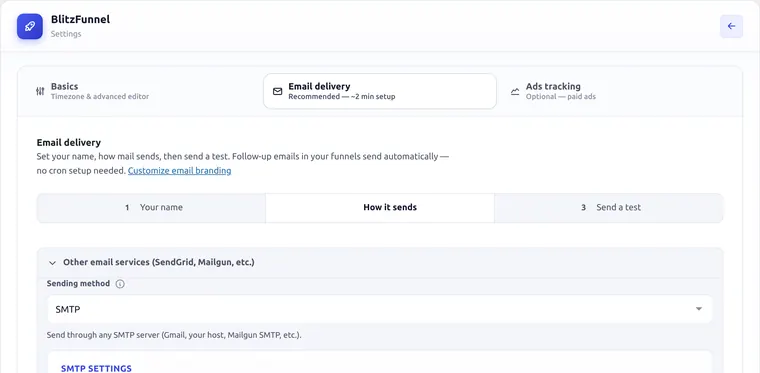The width and height of the screenshot is (760, 373).
Task: Click the Sending method label
Action: click(x=78, y=283)
